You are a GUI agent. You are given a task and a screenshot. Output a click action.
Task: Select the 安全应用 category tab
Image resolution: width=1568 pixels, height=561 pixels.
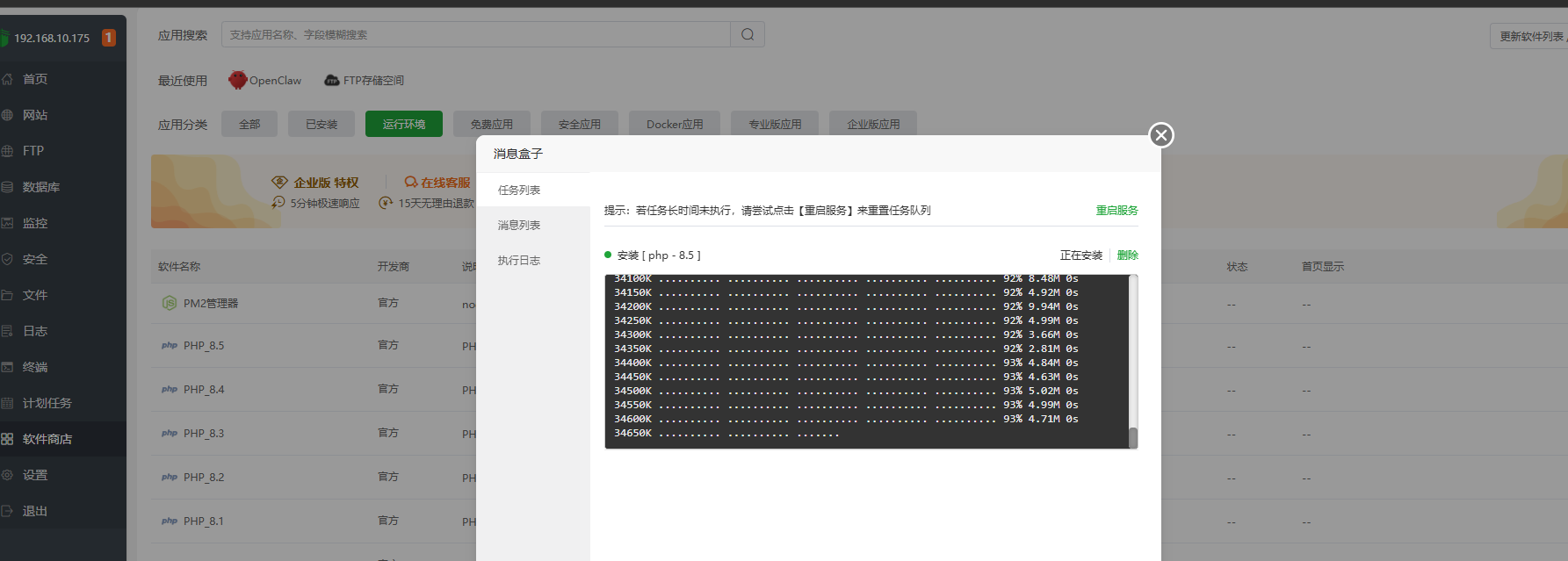pyautogui.click(x=580, y=124)
